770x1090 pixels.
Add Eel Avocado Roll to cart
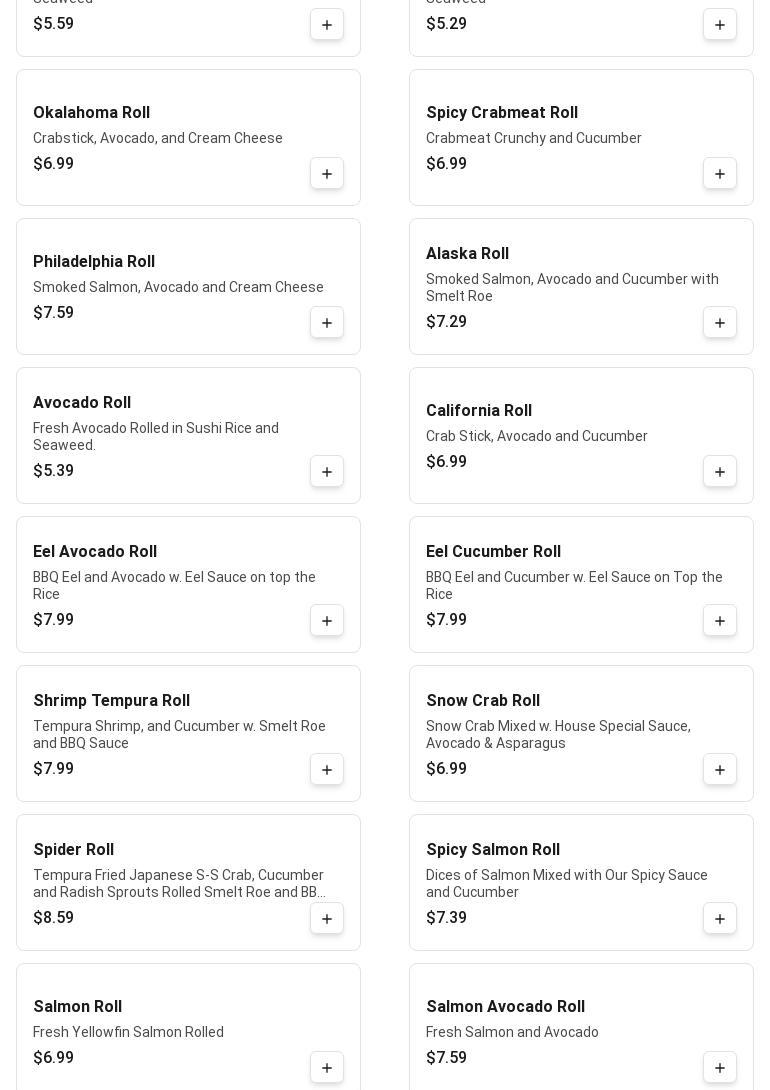tap(327, 621)
